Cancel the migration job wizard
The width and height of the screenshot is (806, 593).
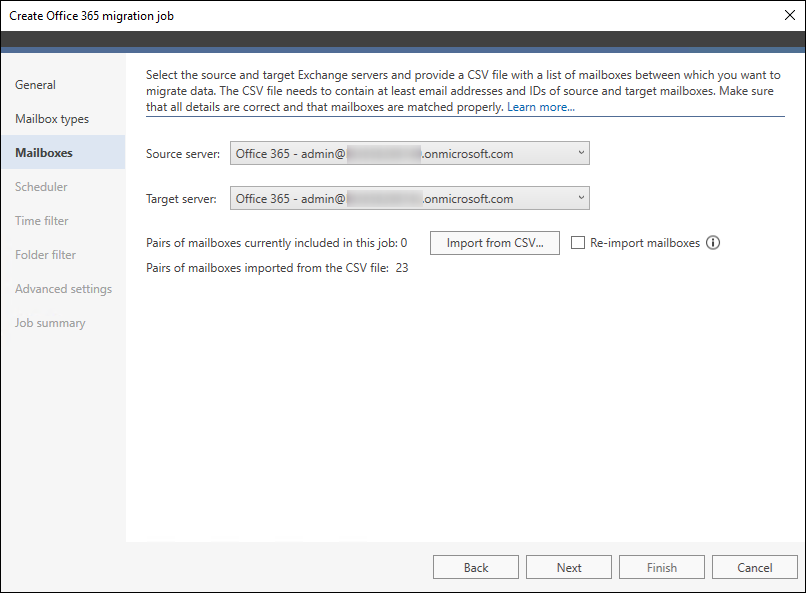pyautogui.click(x=755, y=567)
